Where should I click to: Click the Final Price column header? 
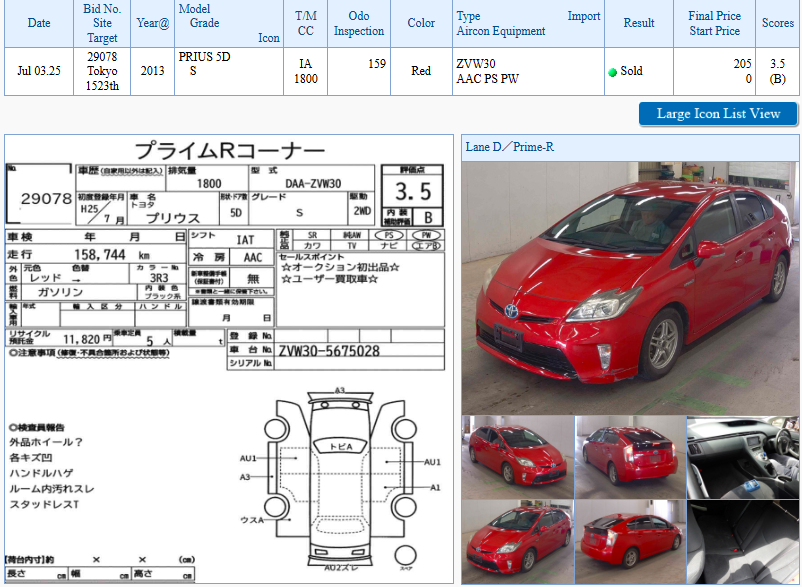(714, 23)
